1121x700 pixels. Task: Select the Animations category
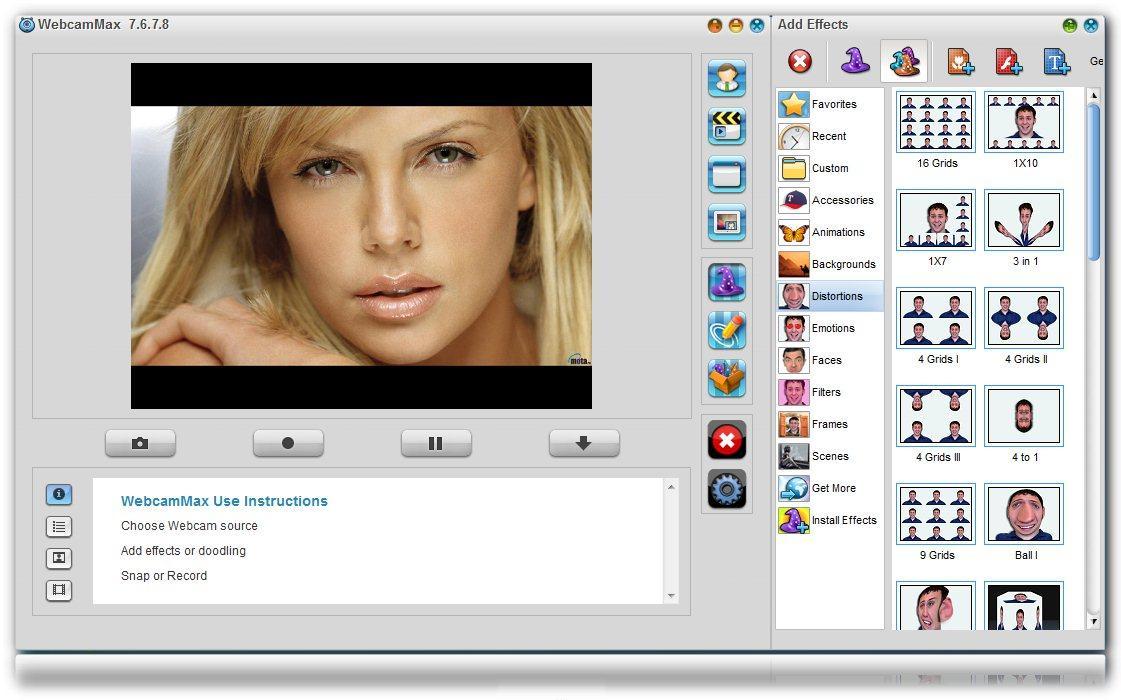830,232
